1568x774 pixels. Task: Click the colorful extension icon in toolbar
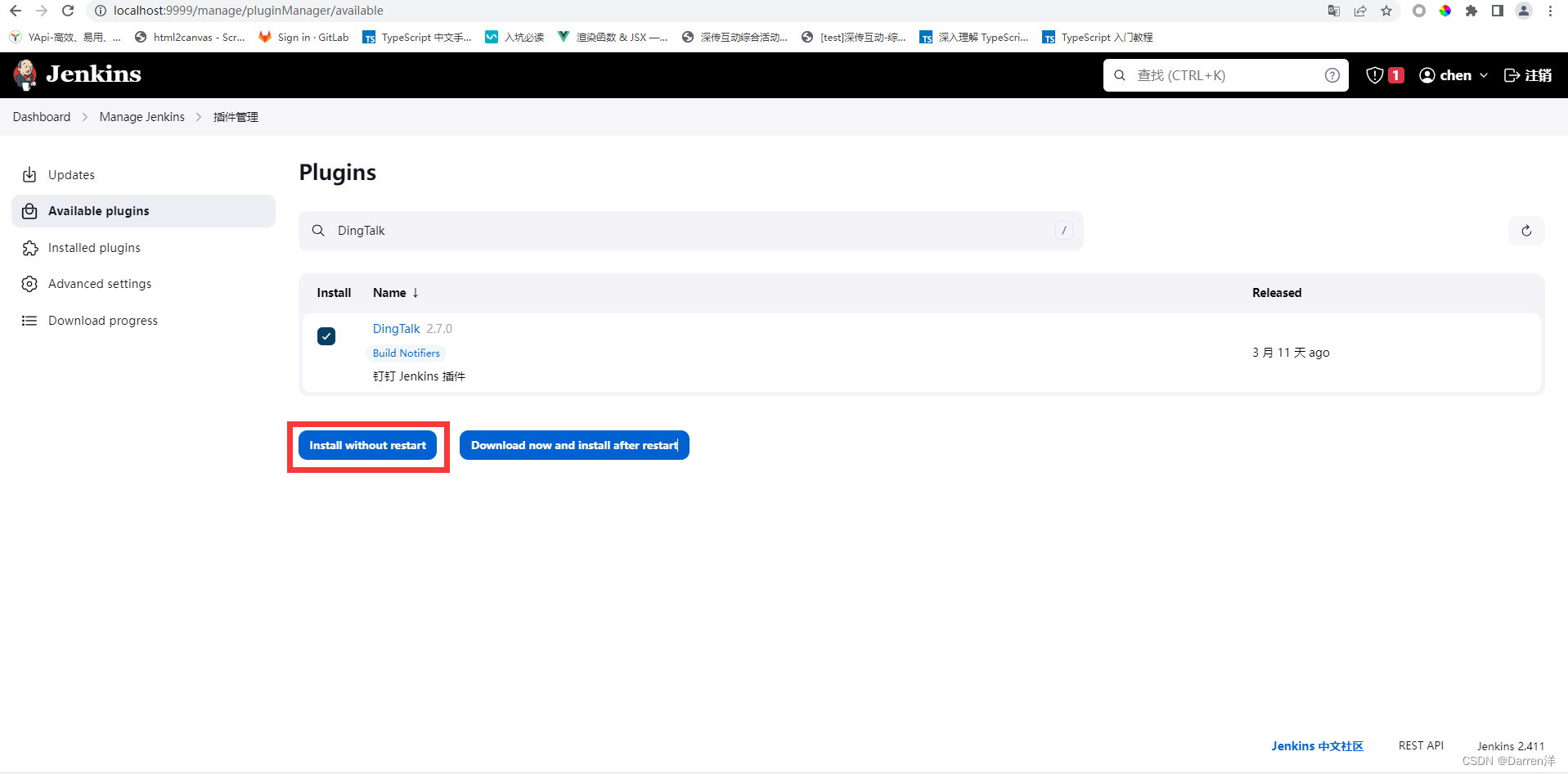[x=1445, y=11]
